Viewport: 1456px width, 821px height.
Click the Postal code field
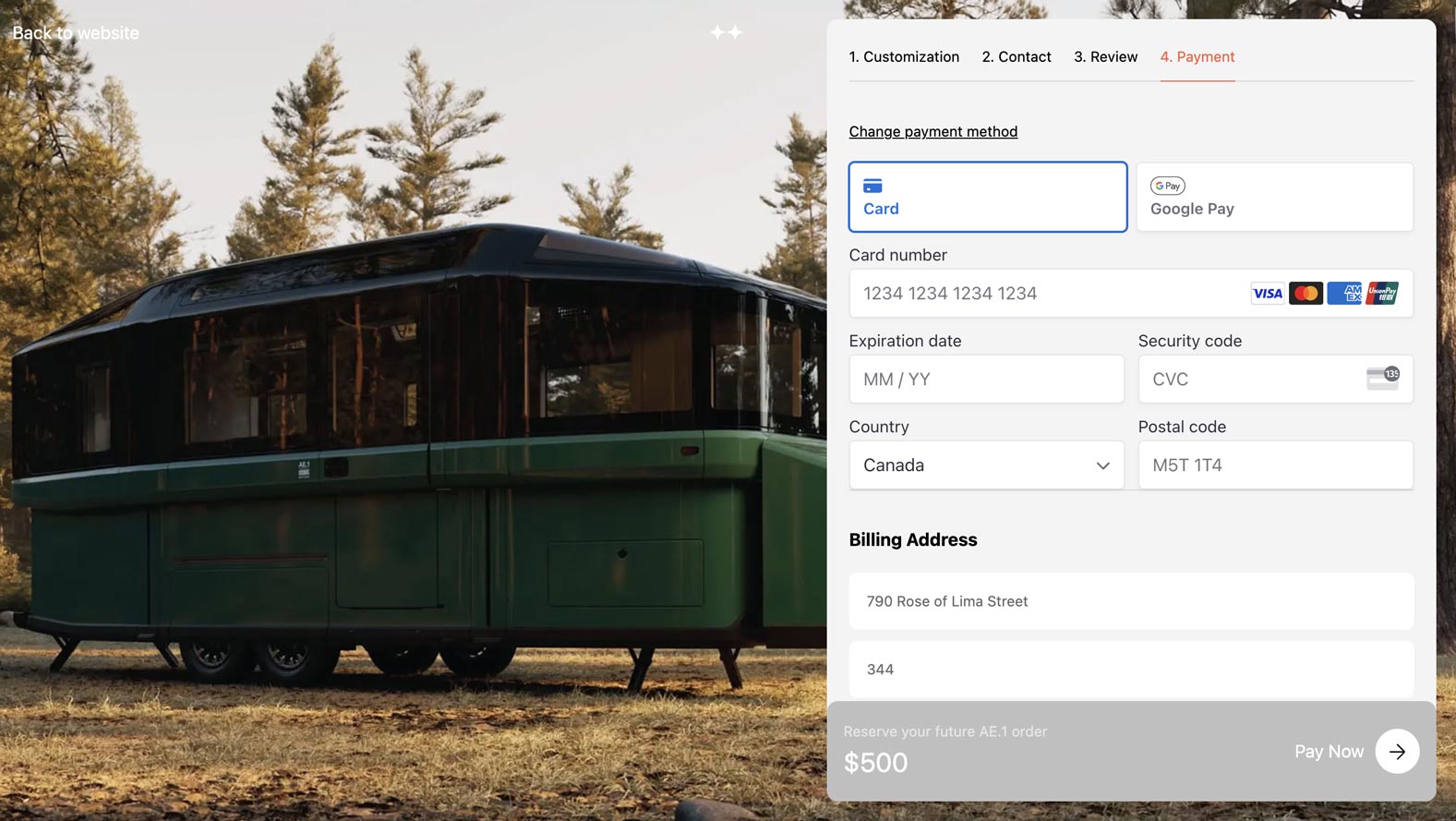(1274, 465)
